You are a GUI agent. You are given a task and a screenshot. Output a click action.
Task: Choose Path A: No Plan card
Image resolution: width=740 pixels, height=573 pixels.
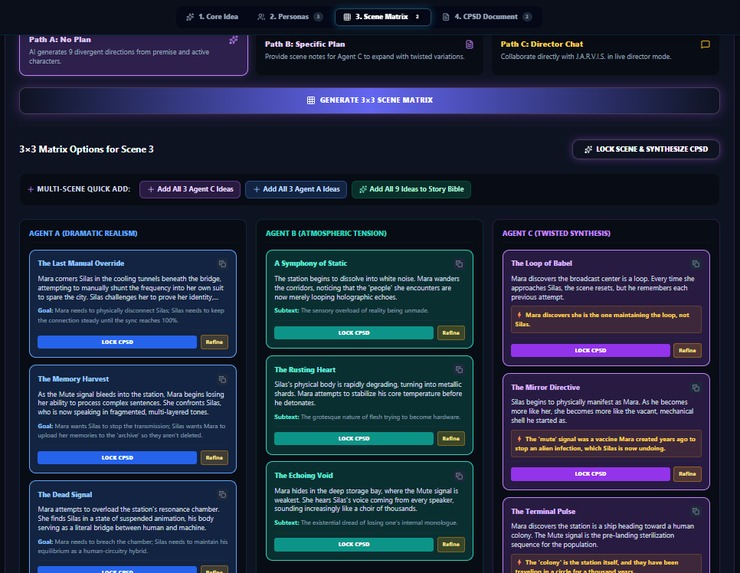134,53
